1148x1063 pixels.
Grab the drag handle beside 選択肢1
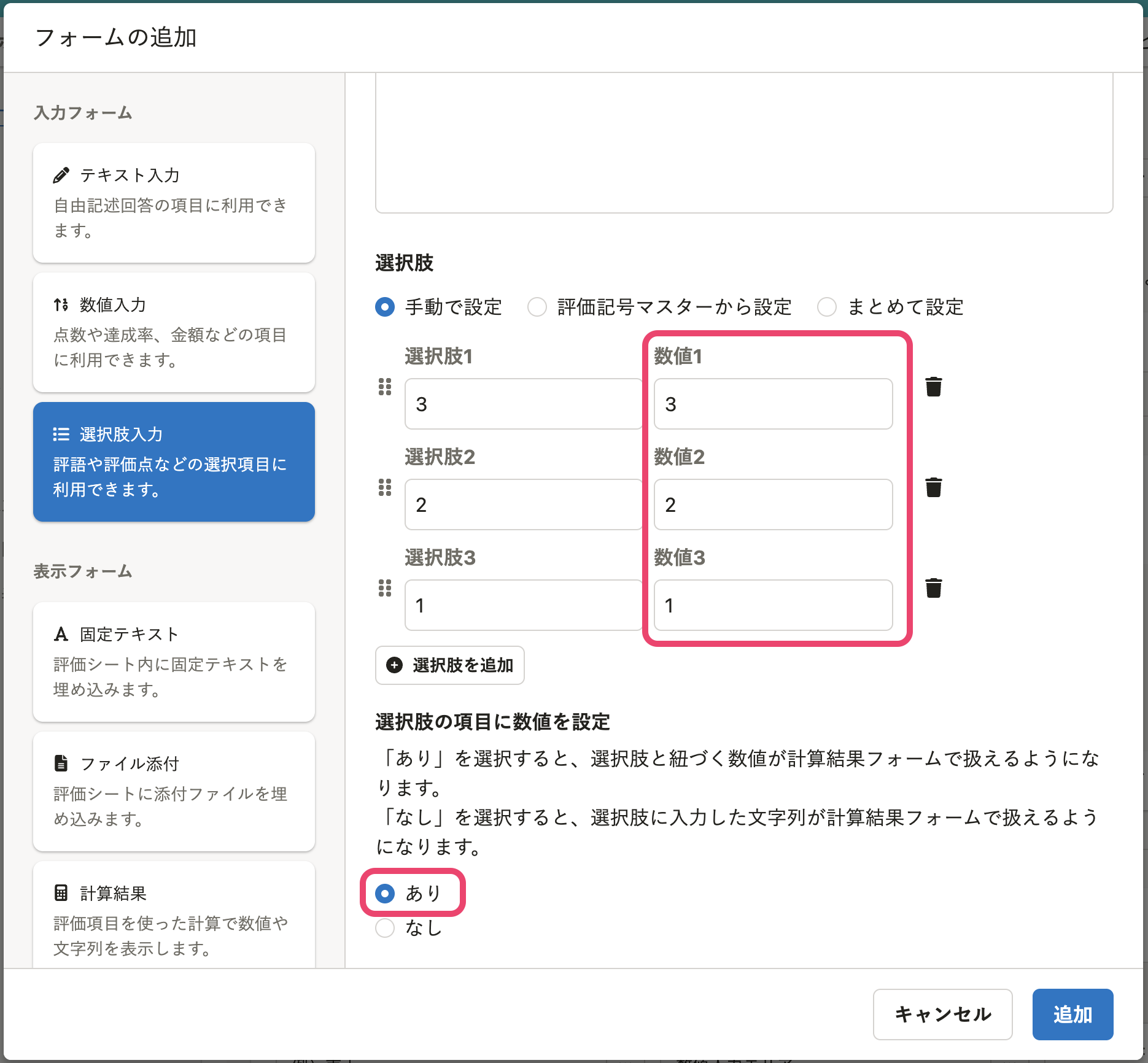coord(385,387)
